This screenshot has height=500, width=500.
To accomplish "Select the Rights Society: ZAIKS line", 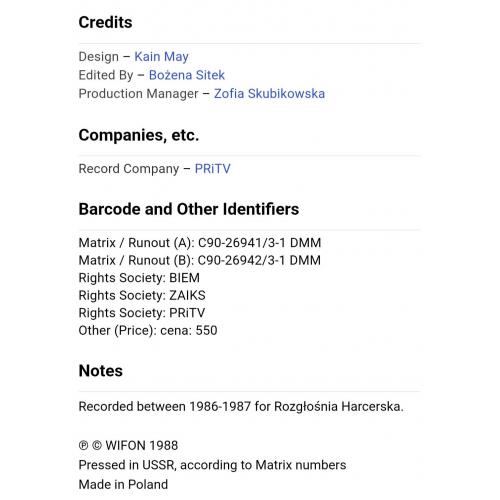I will click(142, 295).
